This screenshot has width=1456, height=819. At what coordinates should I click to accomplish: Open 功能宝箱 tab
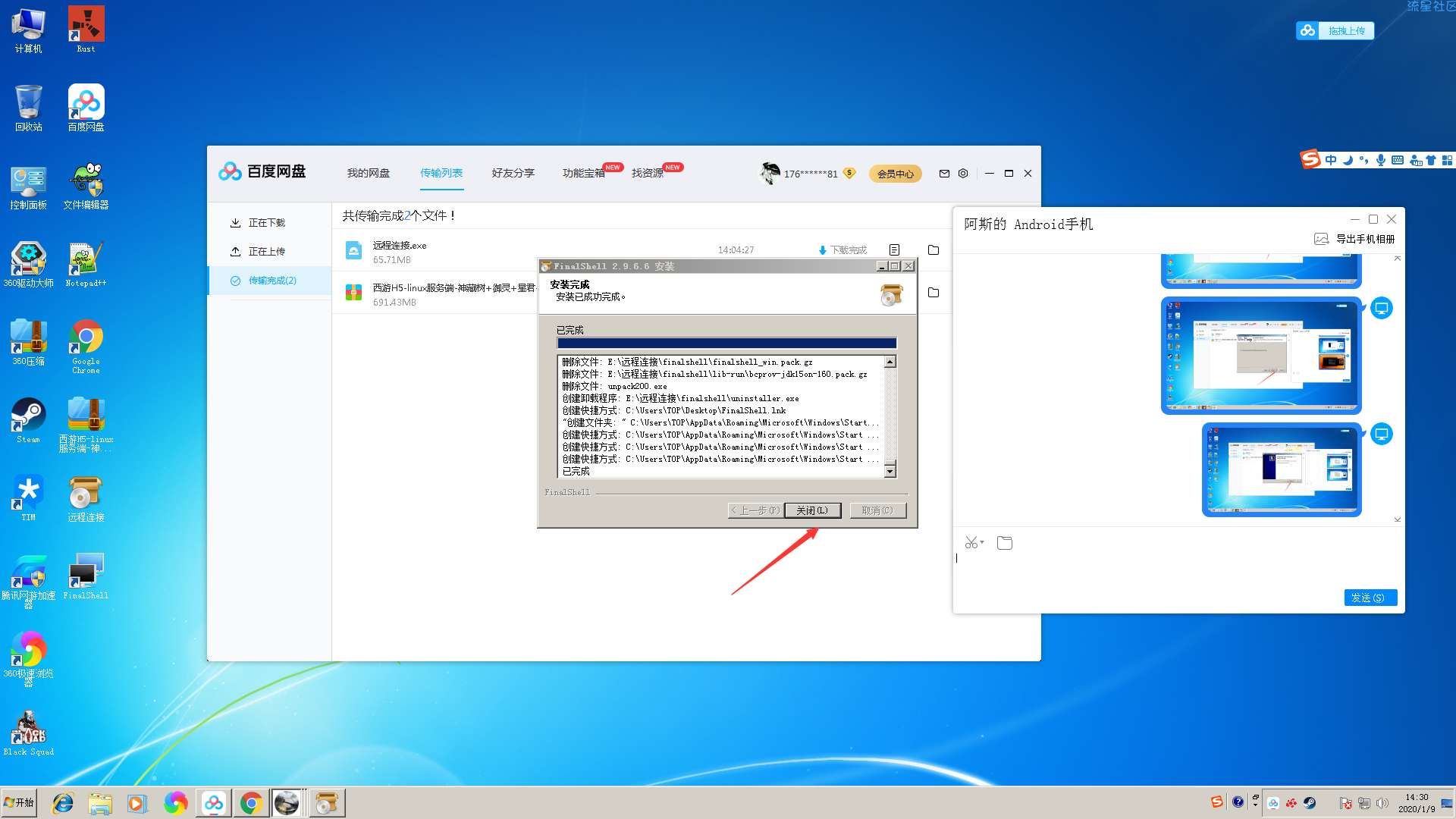[x=584, y=174]
